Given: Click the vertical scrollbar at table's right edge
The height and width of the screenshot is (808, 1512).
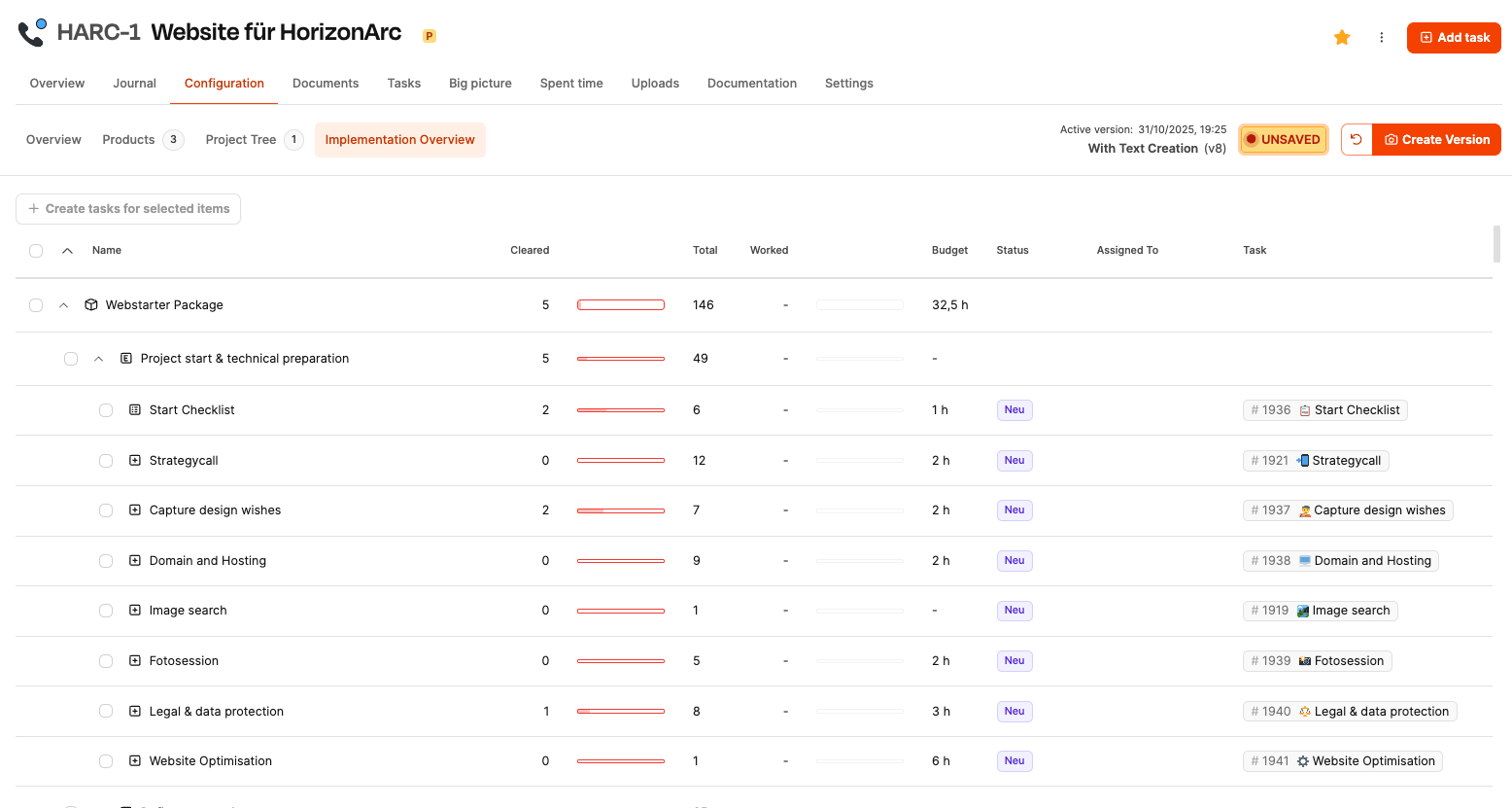Looking at the screenshot, I should (x=1496, y=244).
